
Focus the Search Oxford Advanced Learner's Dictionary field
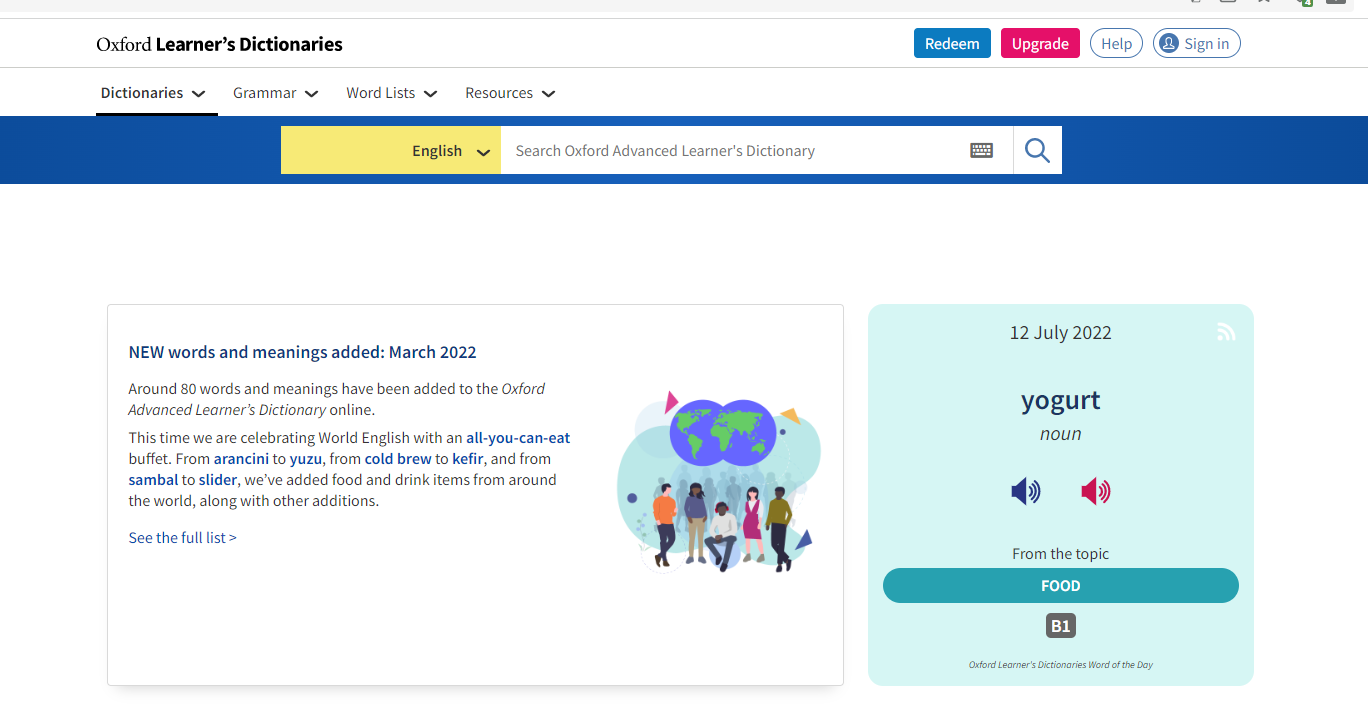[x=735, y=150]
